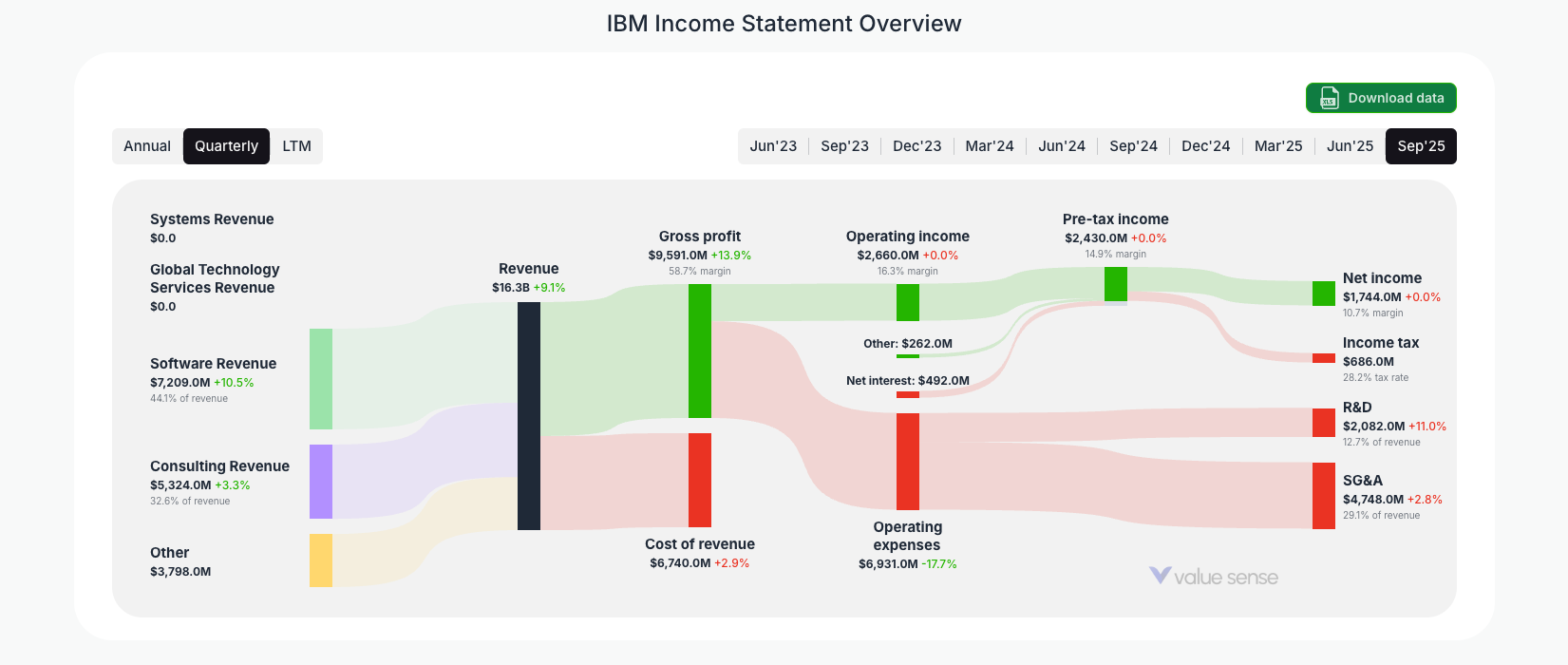Click the Pre-tax income node on the Sankey
Image resolution: width=1568 pixels, height=665 pixels.
click(1114, 282)
